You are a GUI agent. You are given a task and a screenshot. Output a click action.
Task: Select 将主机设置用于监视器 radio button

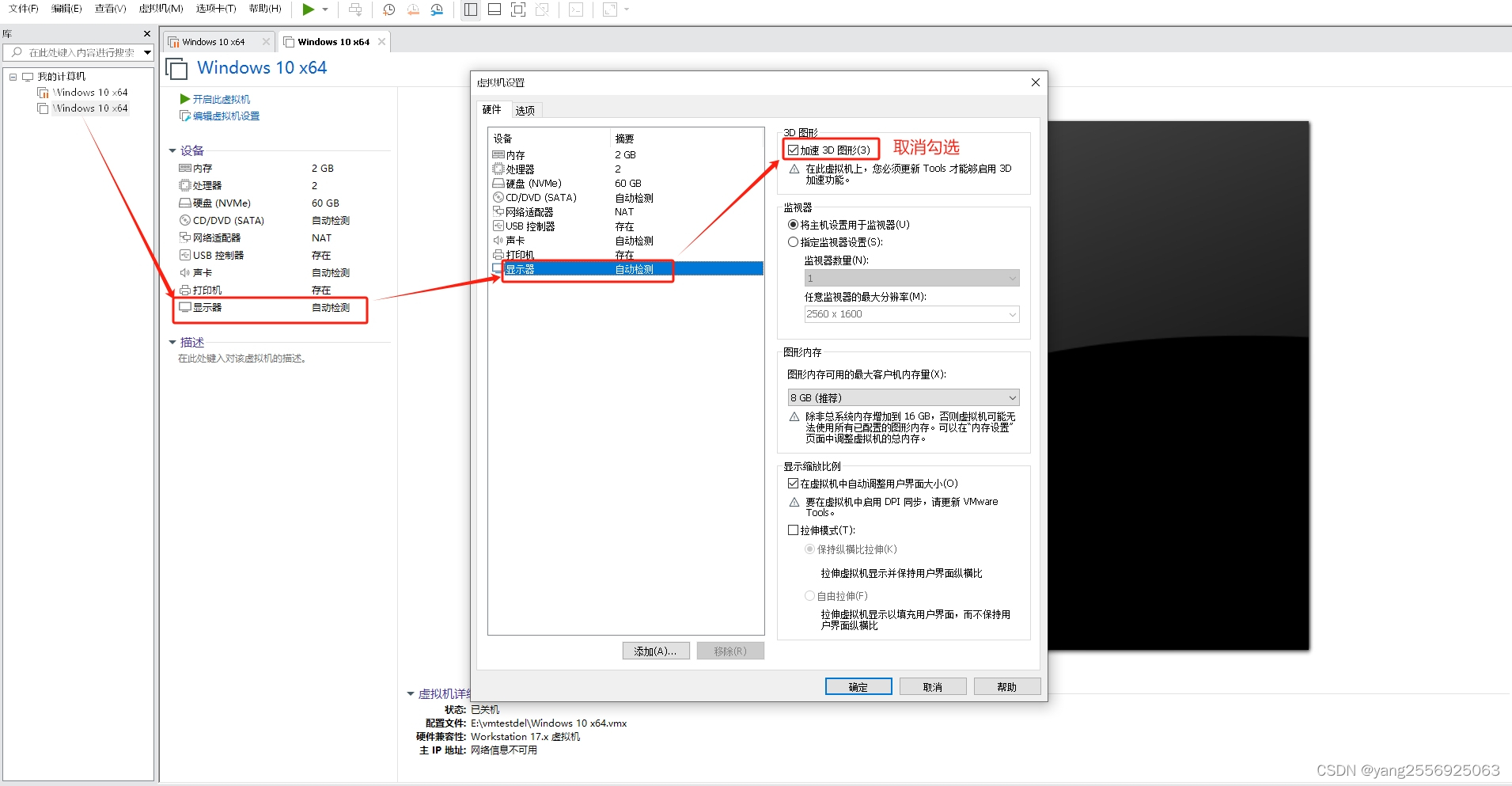793,225
